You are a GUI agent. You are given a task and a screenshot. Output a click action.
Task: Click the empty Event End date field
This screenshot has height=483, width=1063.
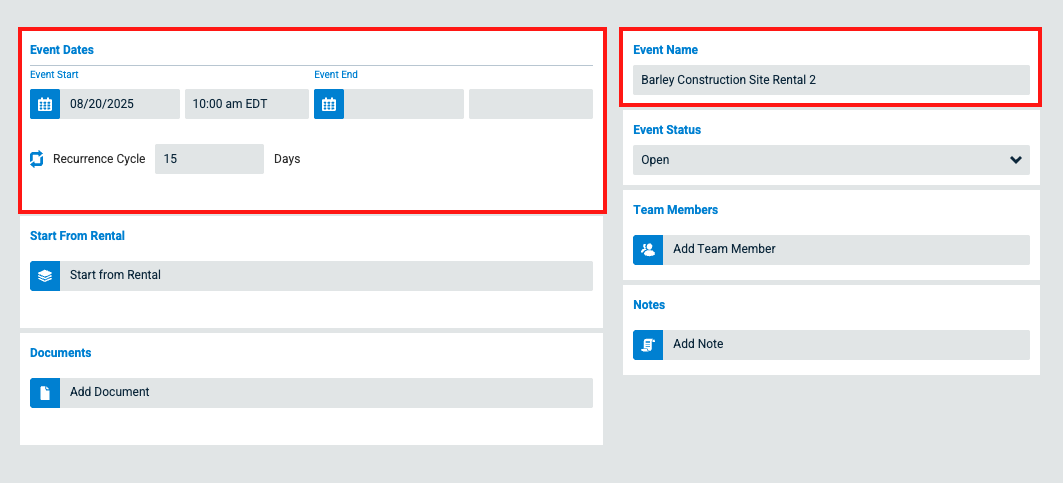pos(404,104)
